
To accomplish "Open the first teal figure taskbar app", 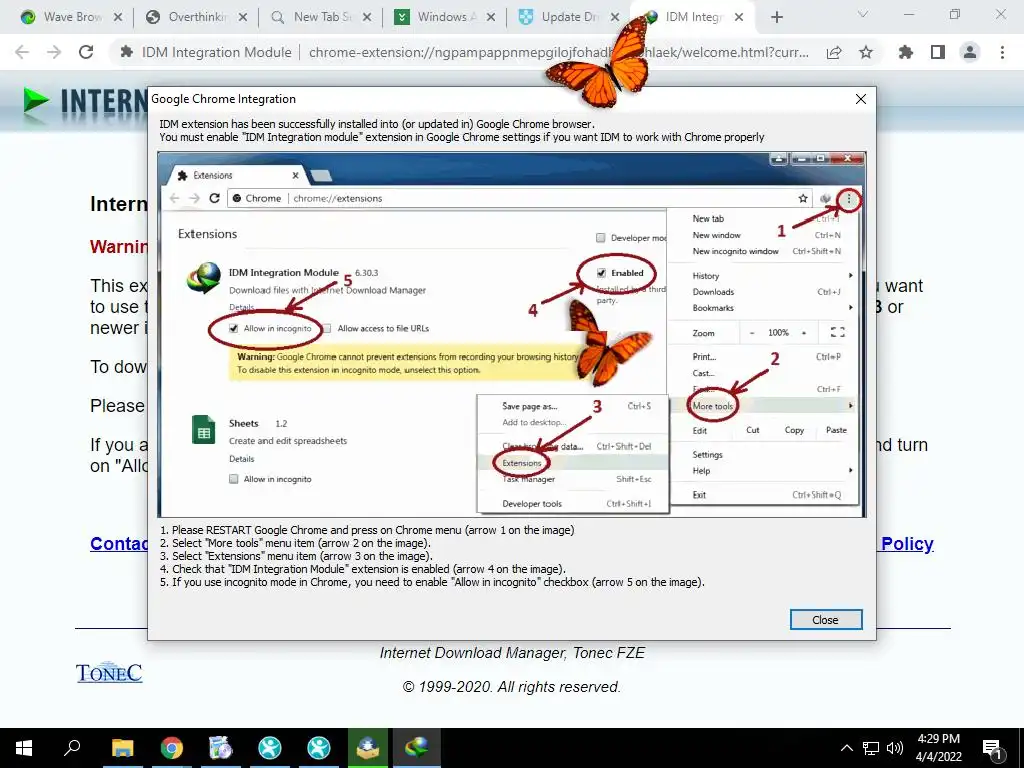I will click(x=269, y=748).
